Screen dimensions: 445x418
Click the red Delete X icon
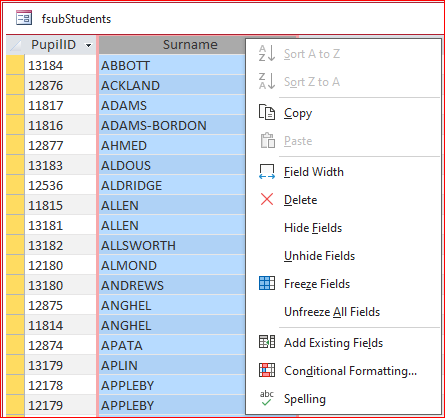(267, 200)
